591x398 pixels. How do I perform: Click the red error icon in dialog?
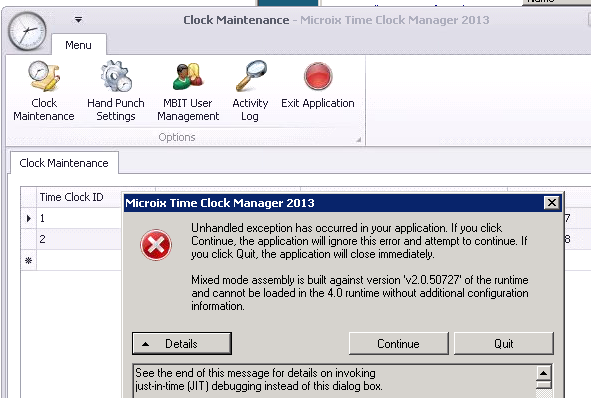point(156,245)
